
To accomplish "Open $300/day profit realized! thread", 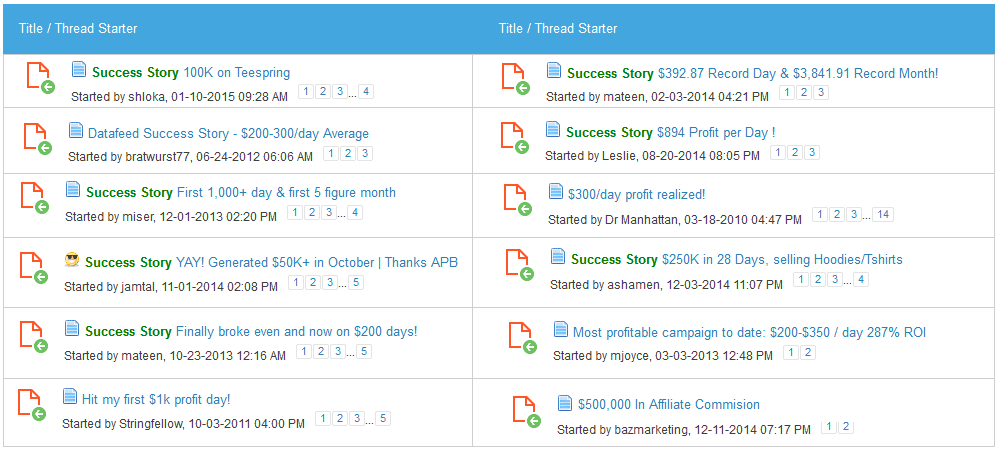I will coord(636,194).
